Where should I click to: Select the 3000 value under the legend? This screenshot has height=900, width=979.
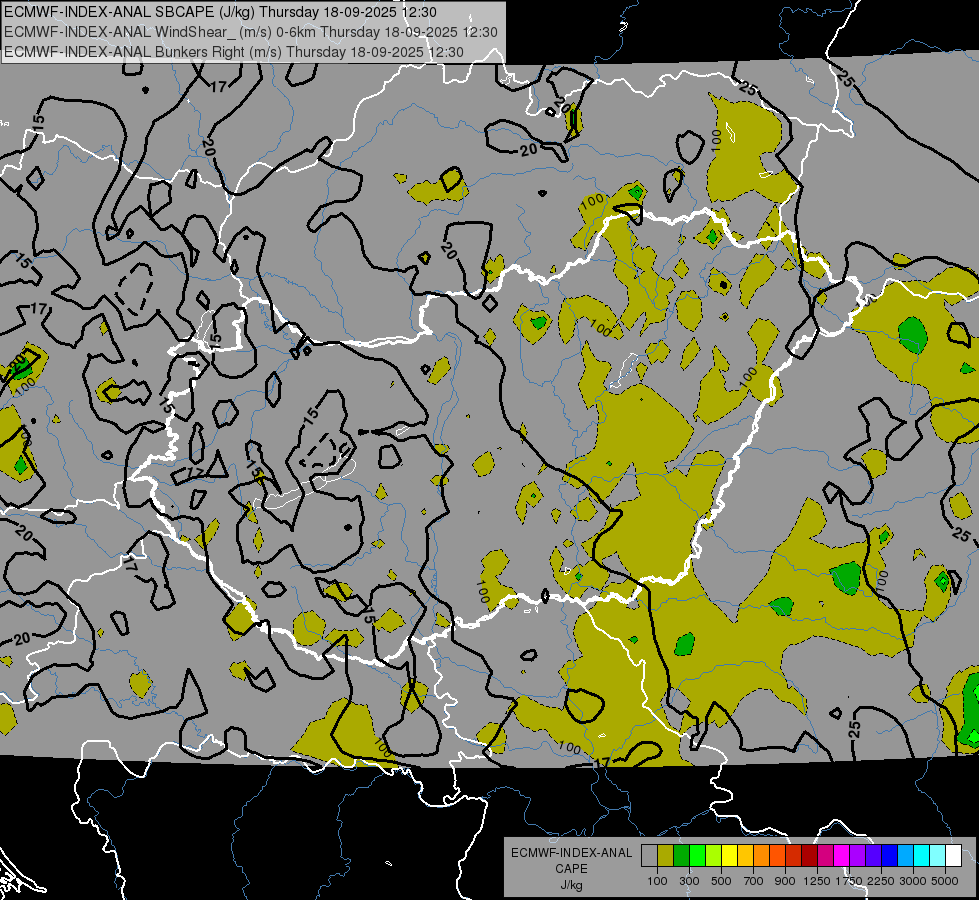click(x=912, y=881)
